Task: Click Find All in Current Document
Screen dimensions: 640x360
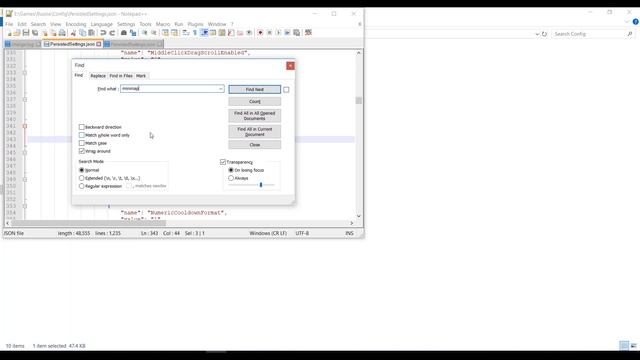Action: 255,131
